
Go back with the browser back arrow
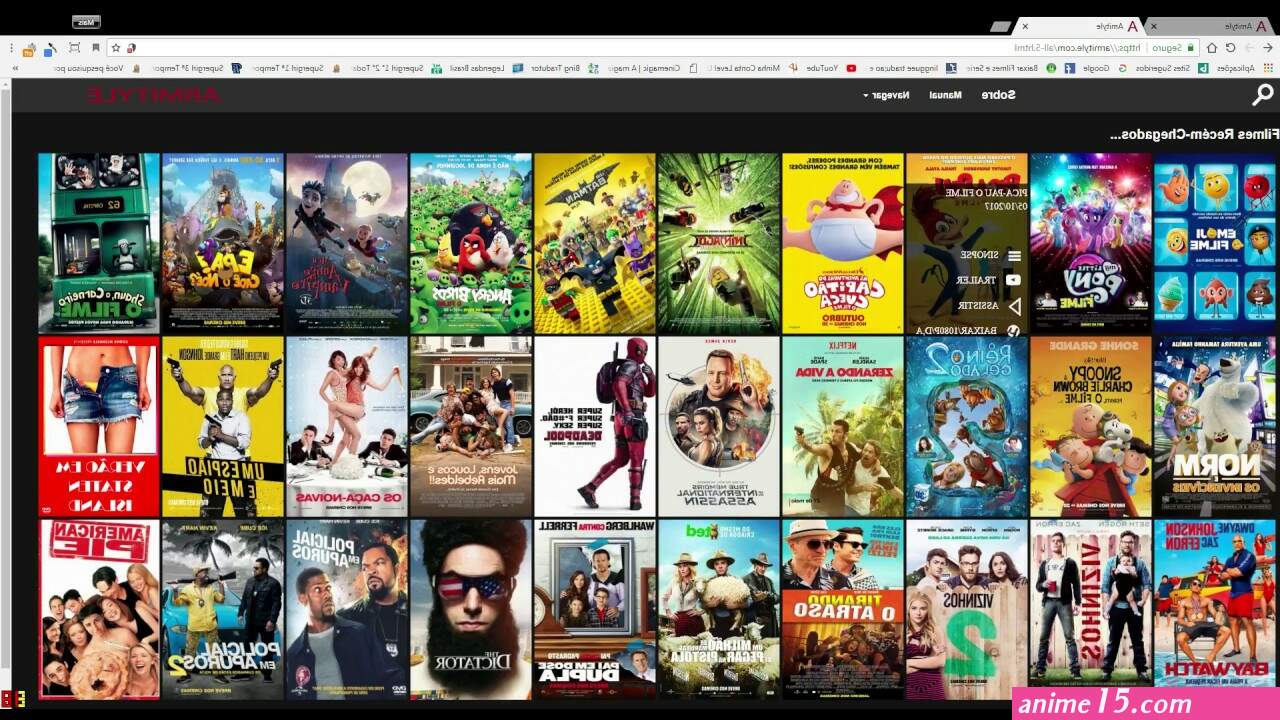pos(1267,47)
